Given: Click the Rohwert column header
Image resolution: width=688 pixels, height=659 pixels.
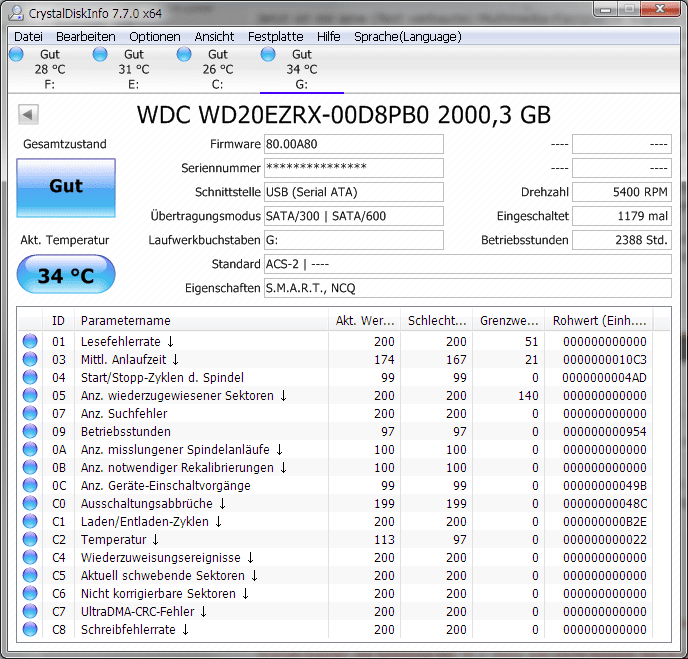Looking at the screenshot, I should pos(599,321).
